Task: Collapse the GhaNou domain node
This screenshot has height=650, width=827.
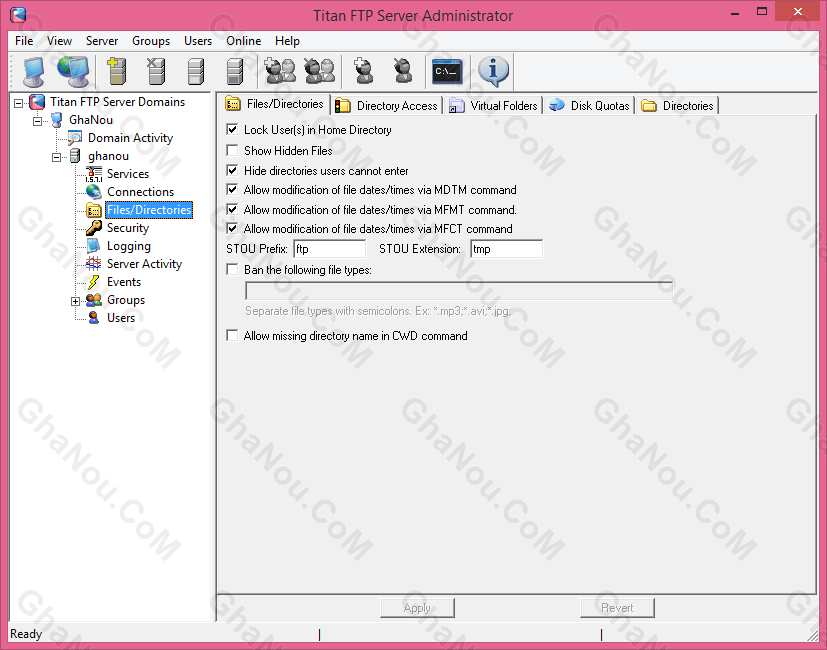Action: coord(37,121)
